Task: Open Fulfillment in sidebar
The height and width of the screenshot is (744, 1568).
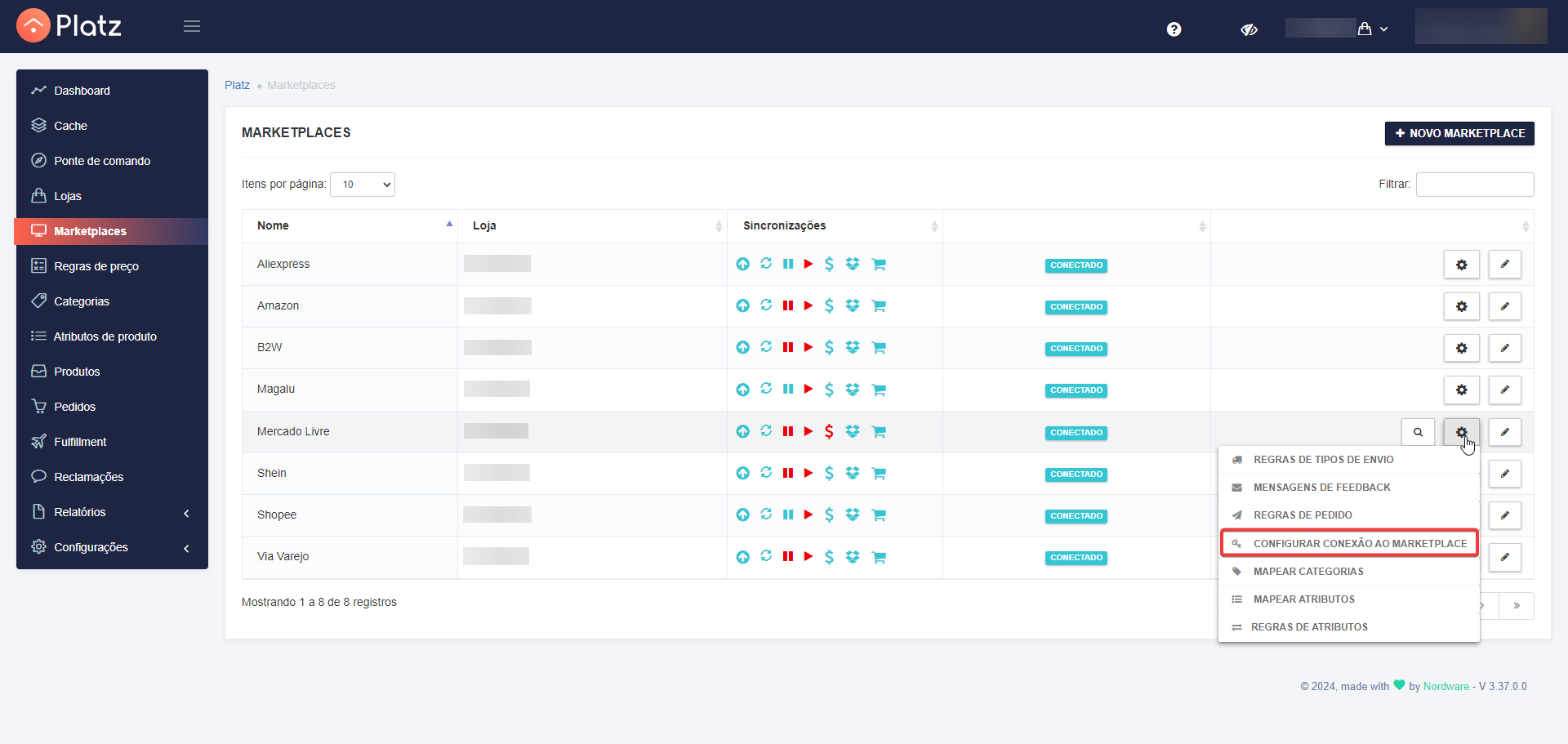Action: point(112,442)
